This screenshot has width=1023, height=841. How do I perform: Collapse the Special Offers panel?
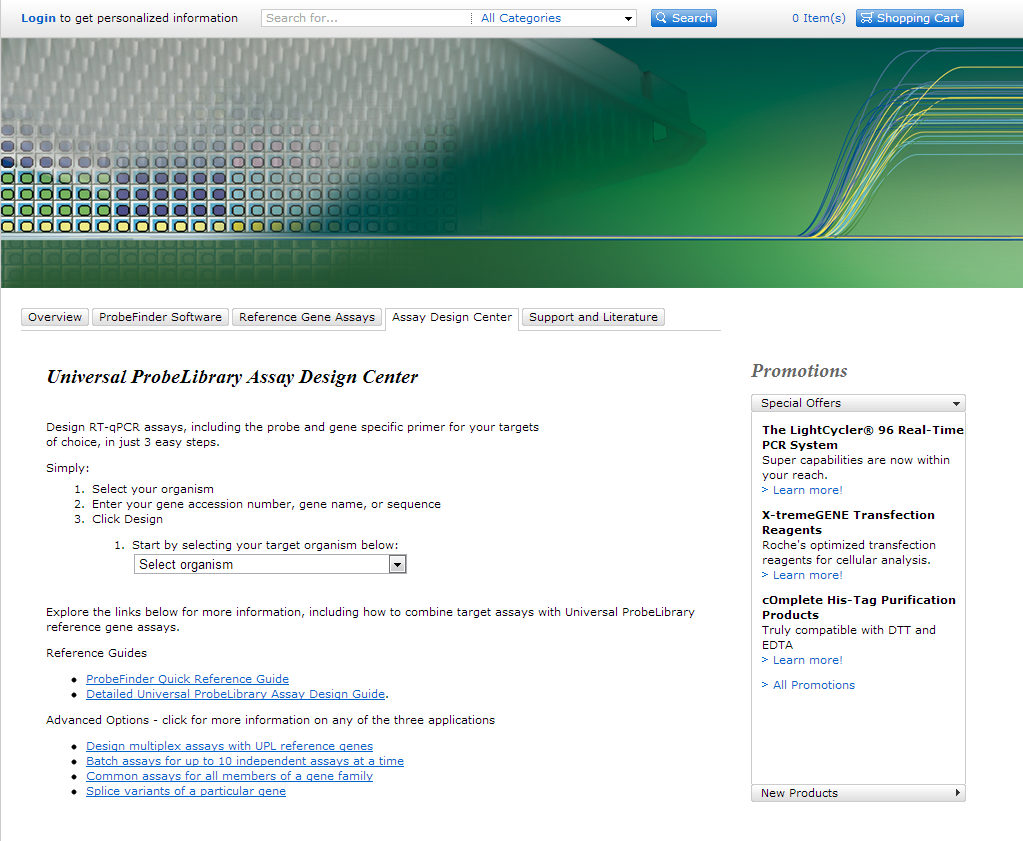858,403
